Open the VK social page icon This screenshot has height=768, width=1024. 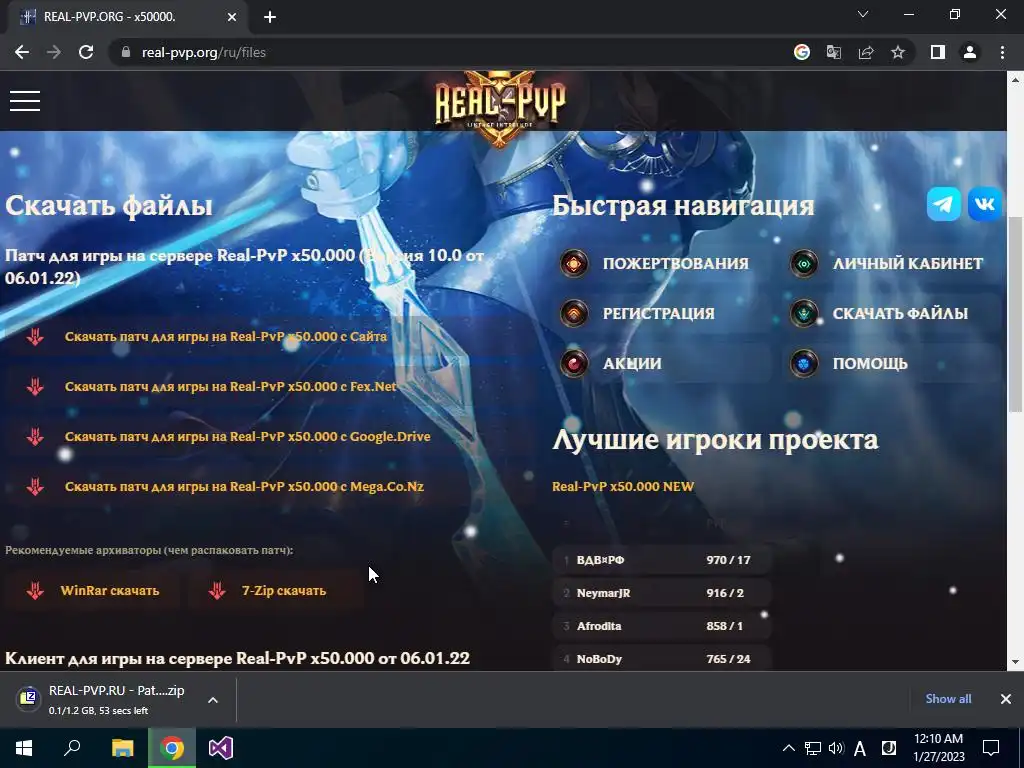985,204
